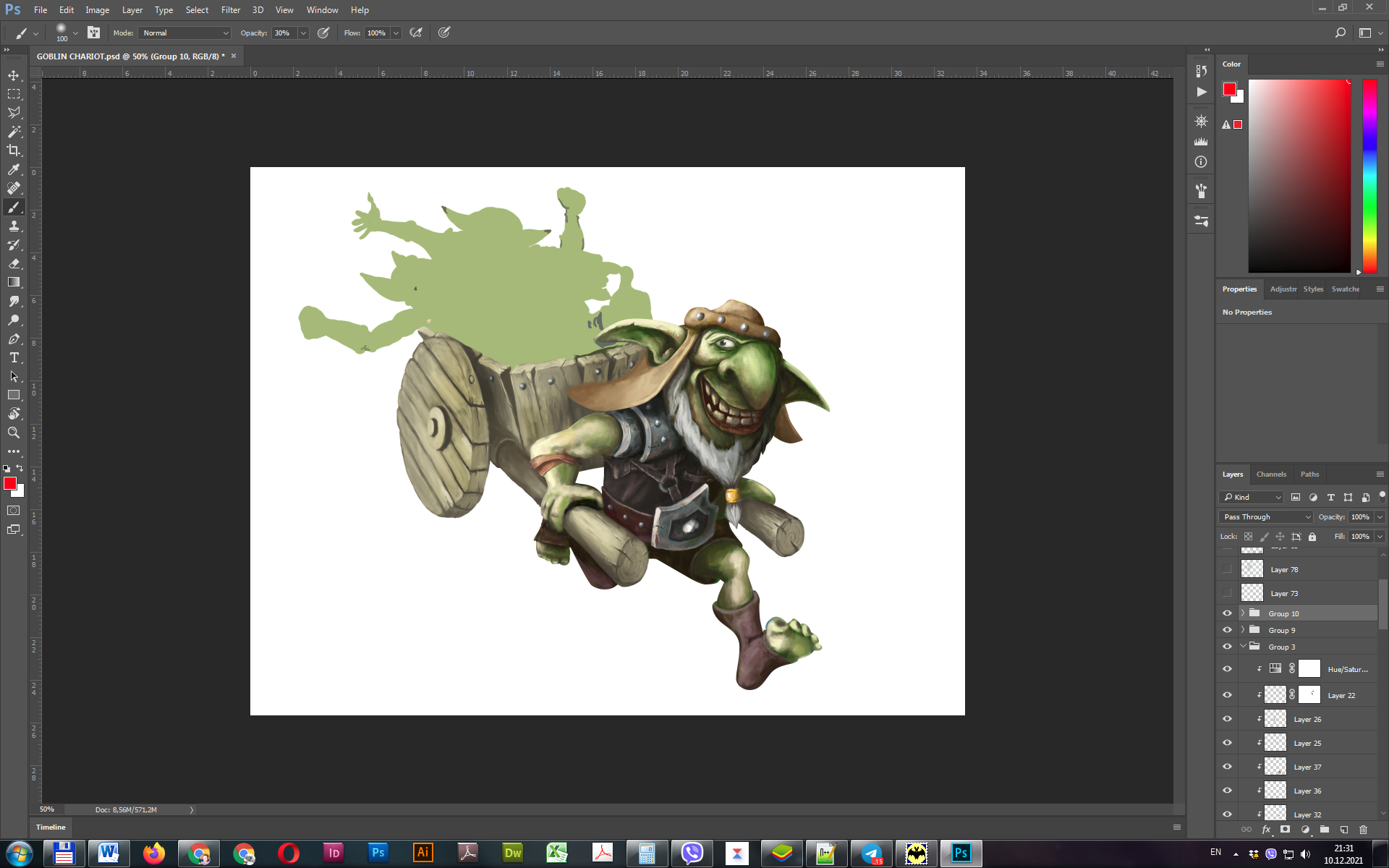Image resolution: width=1389 pixels, height=868 pixels.
Task: Show Layer 73 visibility
Action: coord(1227,593)
